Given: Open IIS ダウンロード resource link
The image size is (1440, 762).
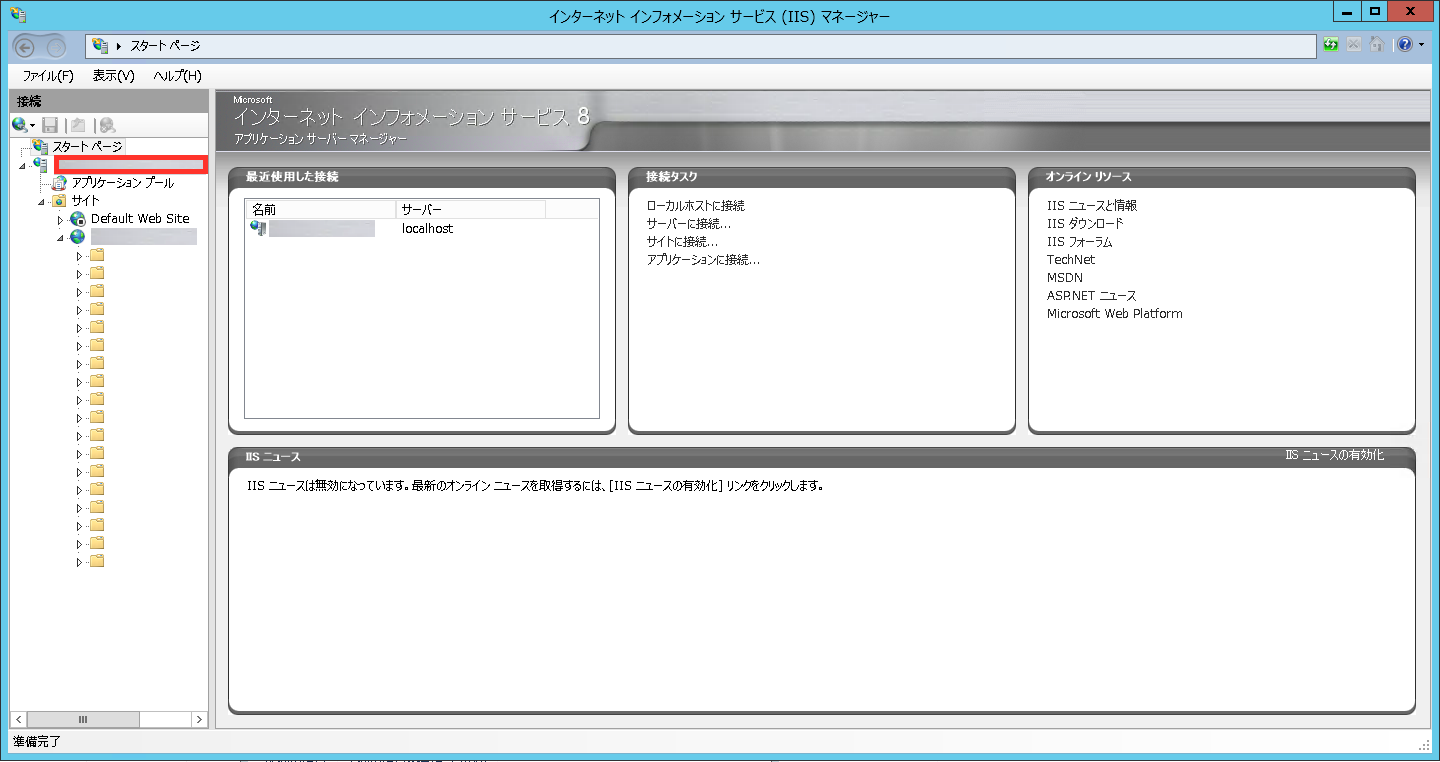Looking at the screenshot, I should (x=1085, y=224).
